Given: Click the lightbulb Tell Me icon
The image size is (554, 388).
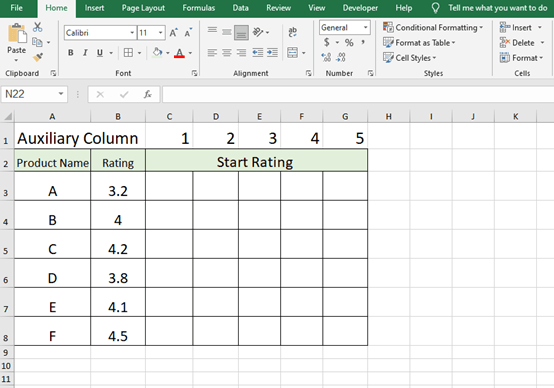Looking at the screenshot, I should tap(436, 8).
